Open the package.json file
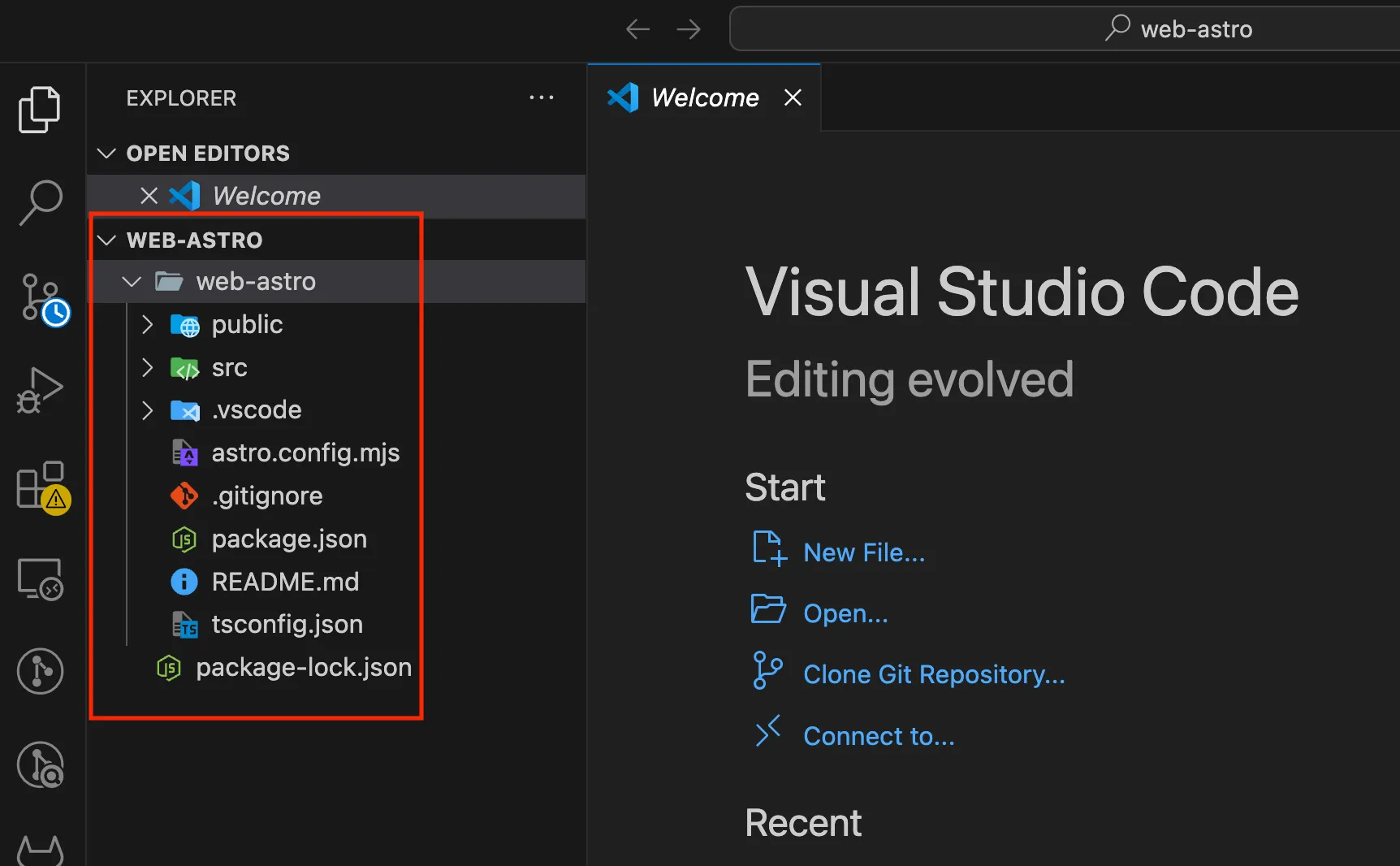Viewport: 1400px width, 866px height. (289, 539)
